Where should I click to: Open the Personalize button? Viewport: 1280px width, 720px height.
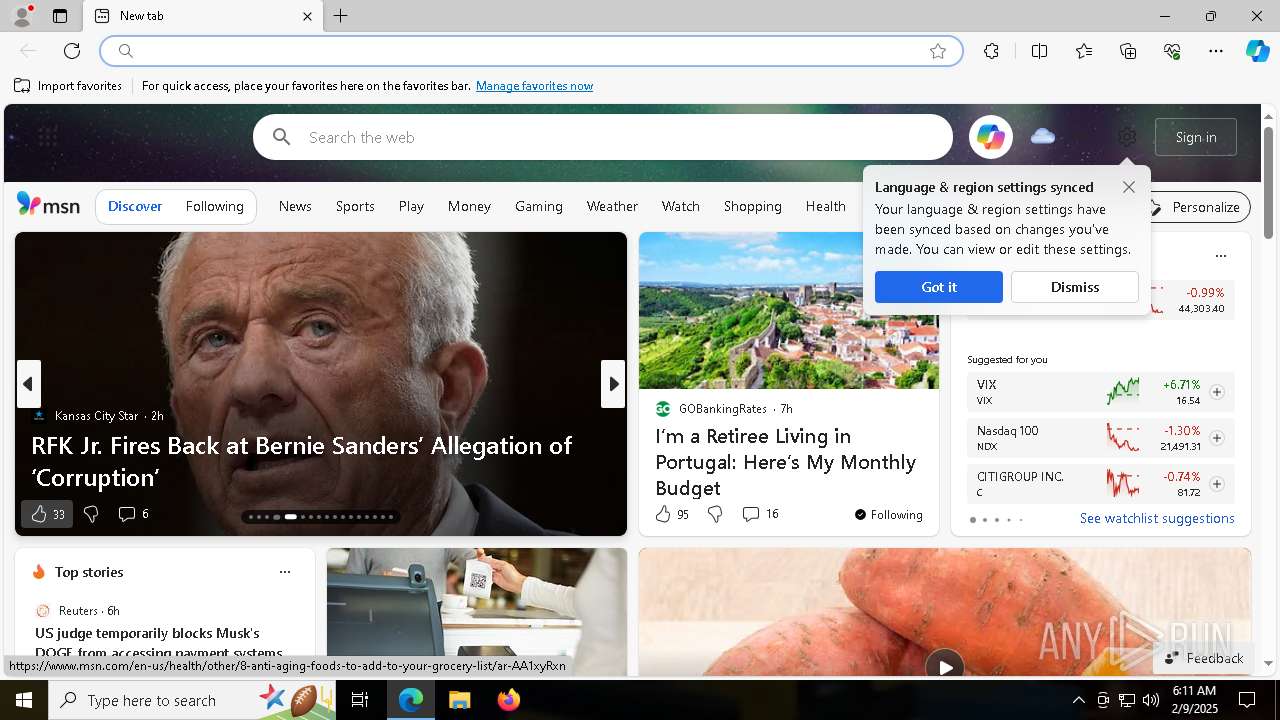[1195, 207]
